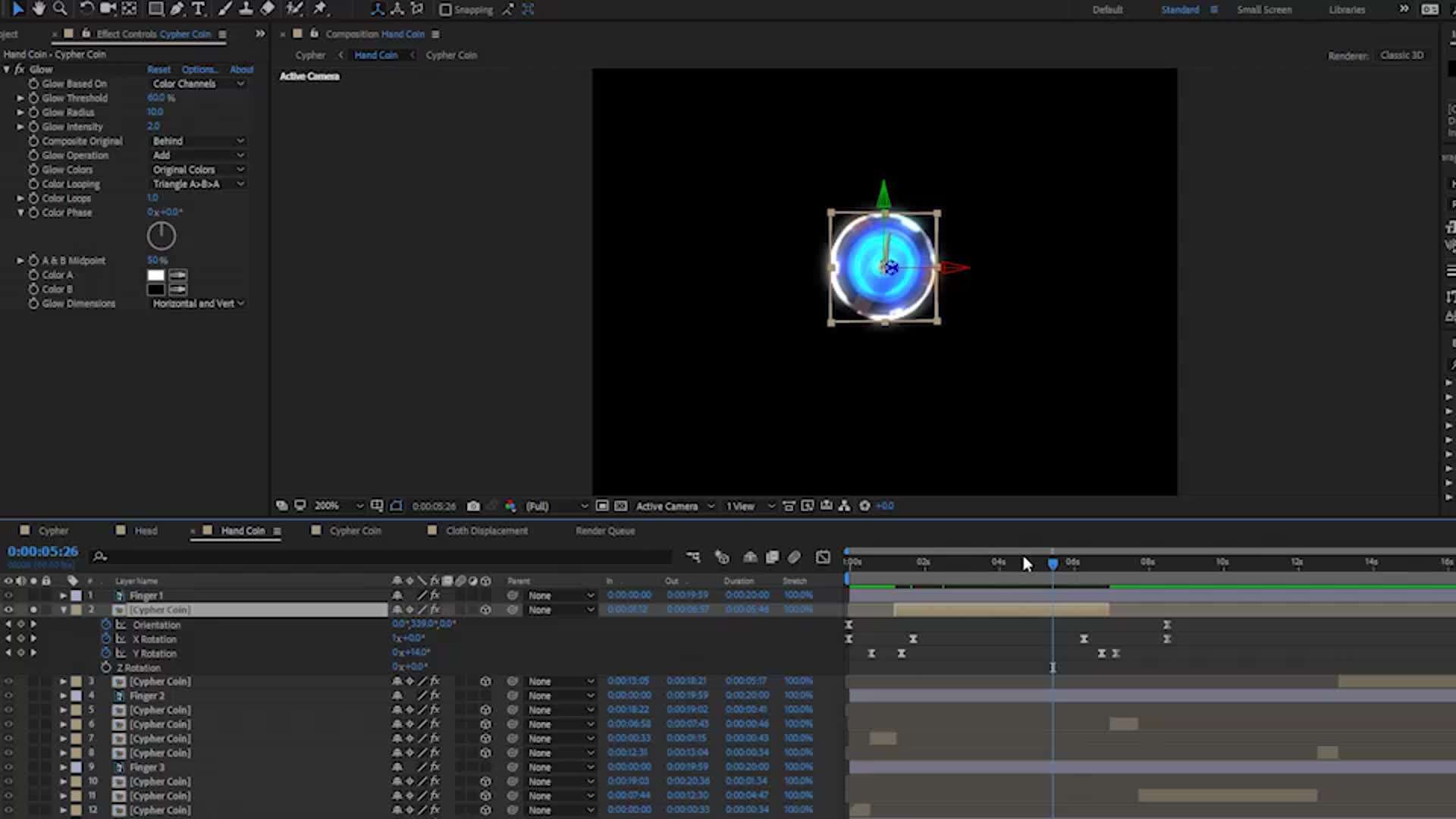
Task: Toggle the Orientation stopwatch
Action: pyautogui.click(x=106, y=625)
